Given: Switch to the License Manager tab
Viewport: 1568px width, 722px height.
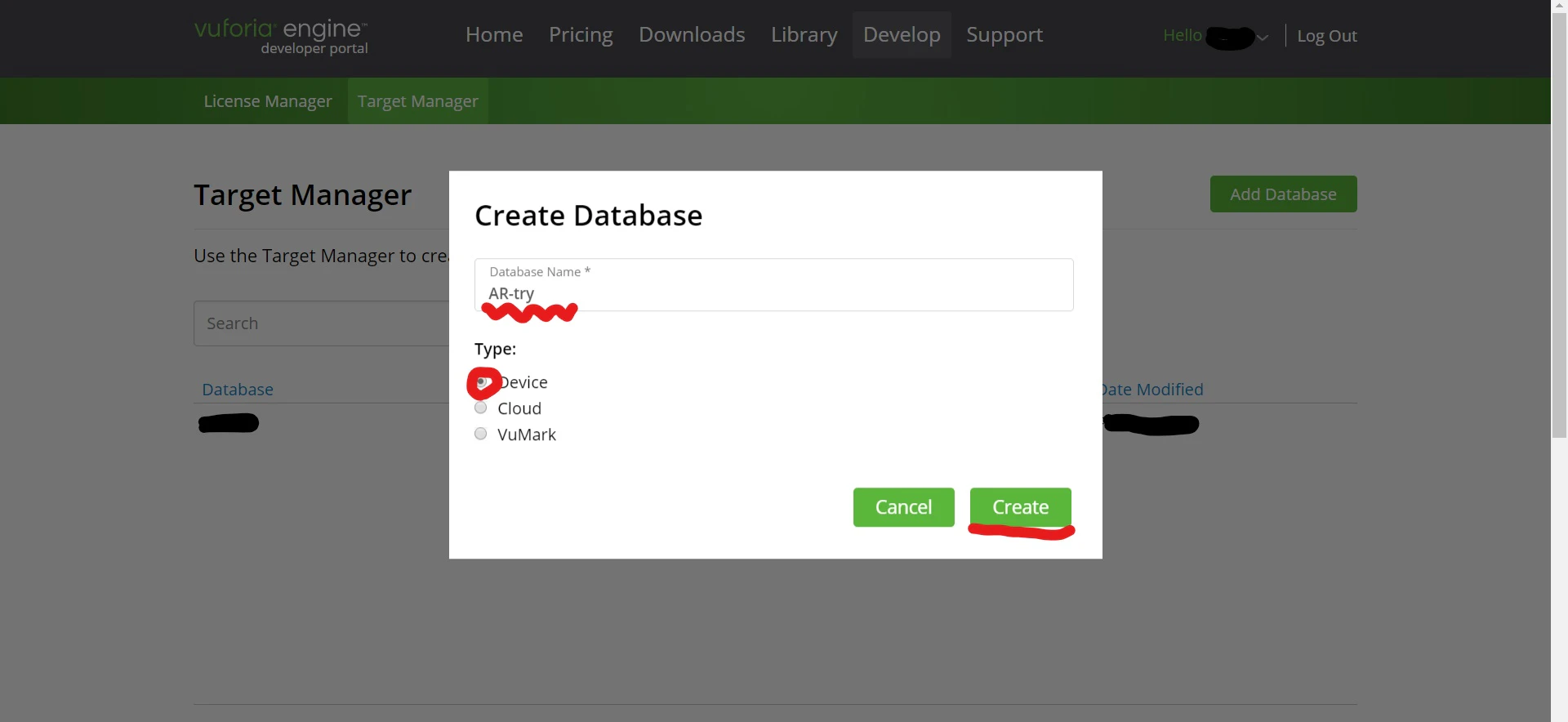Looking at the screenshot, I should 268,101.
